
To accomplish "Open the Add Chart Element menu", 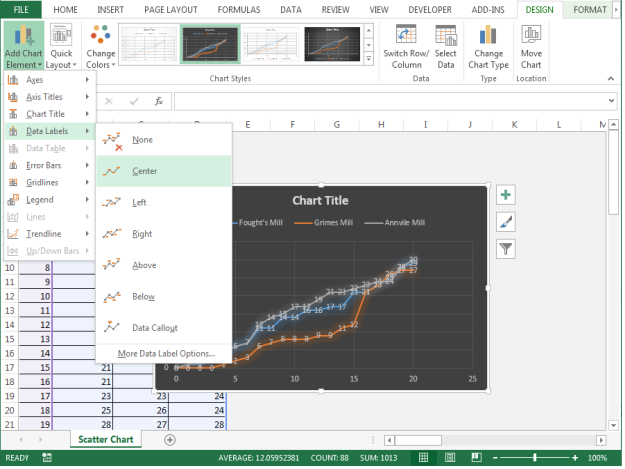I will click(x=24, y=46).
